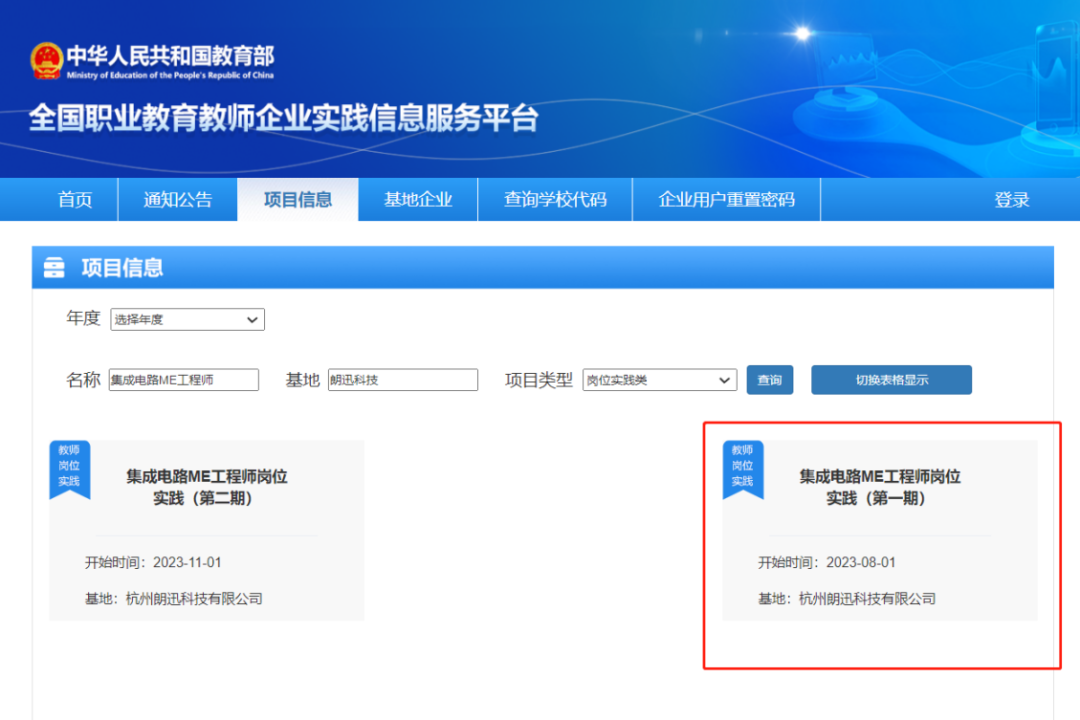Click the 登录 link
The image size is (1080, 720).
coord(1012,200)
